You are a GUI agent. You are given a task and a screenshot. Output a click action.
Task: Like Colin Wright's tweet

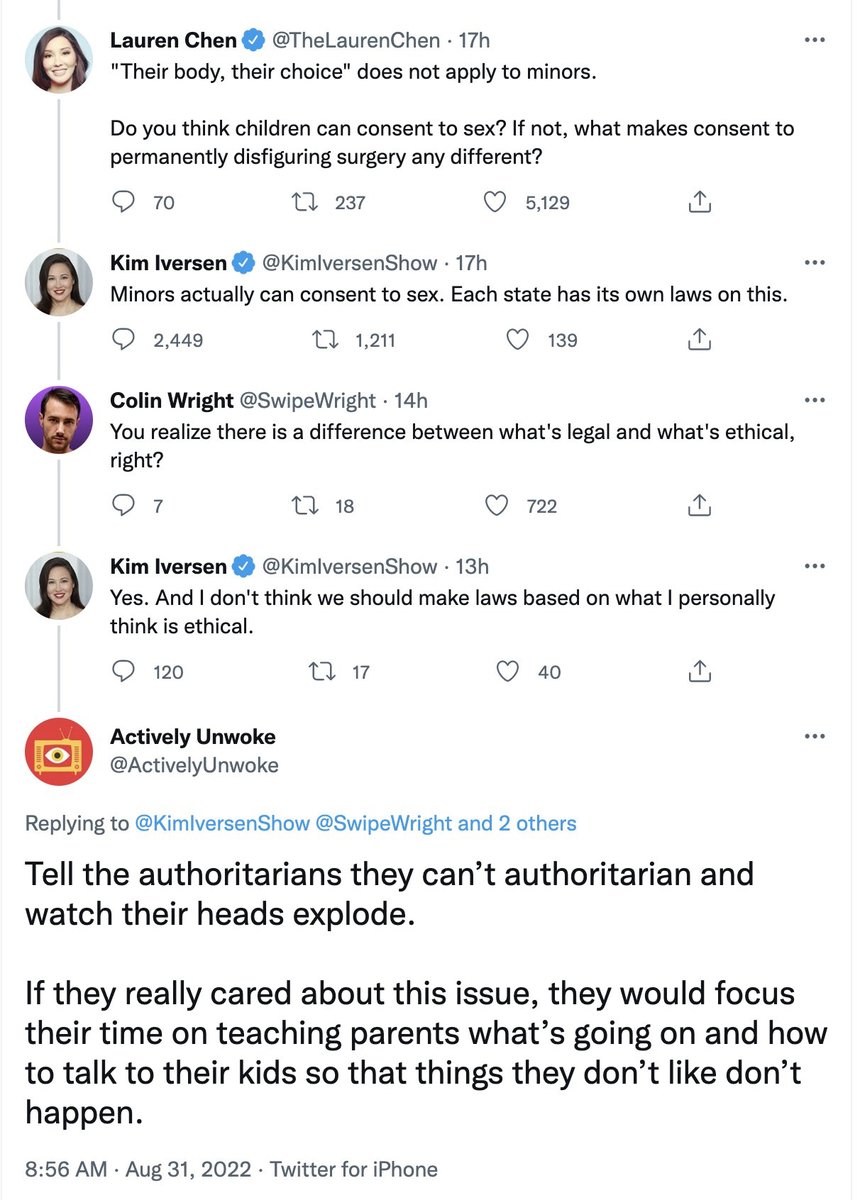click(495, 506)
